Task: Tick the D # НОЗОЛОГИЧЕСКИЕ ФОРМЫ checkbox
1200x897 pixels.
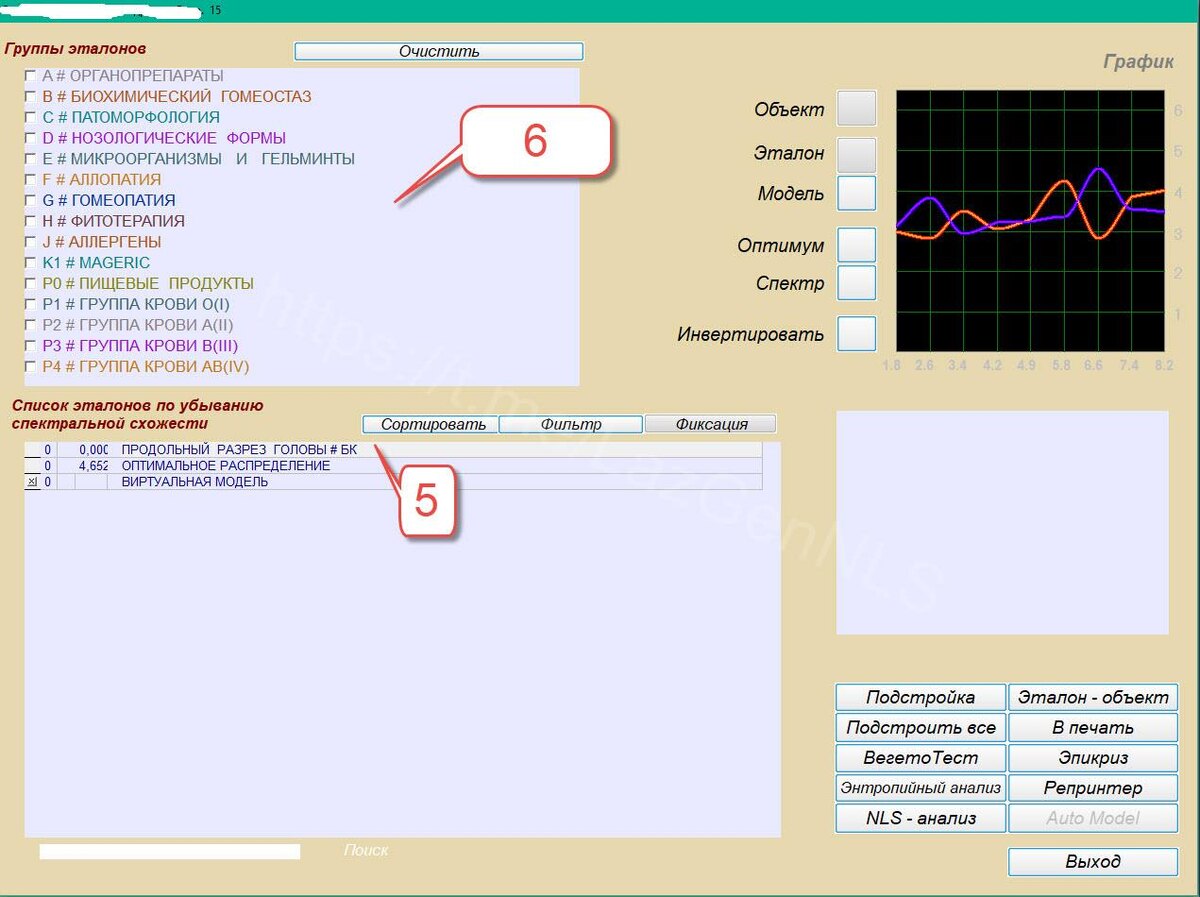Action: [32, 138]
